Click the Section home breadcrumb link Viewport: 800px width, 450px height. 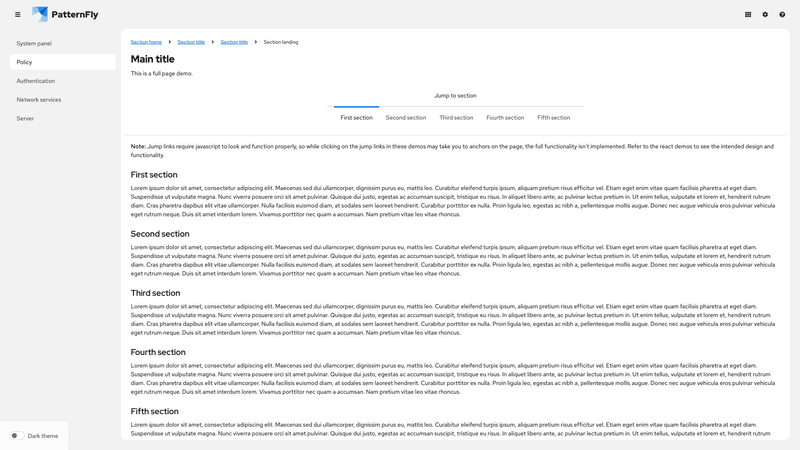[x=146, y=42]
